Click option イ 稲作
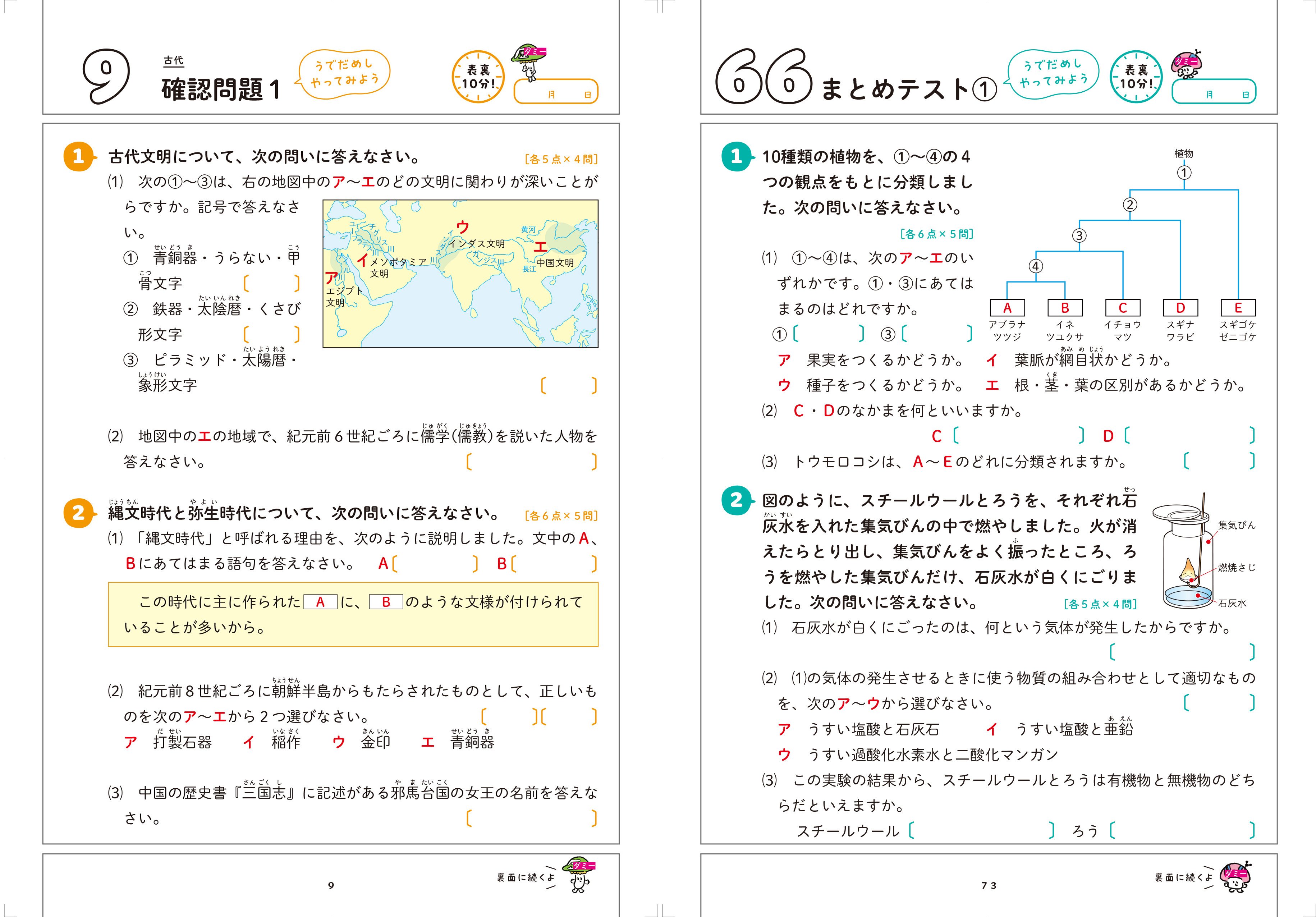 [x=272, y=742]
